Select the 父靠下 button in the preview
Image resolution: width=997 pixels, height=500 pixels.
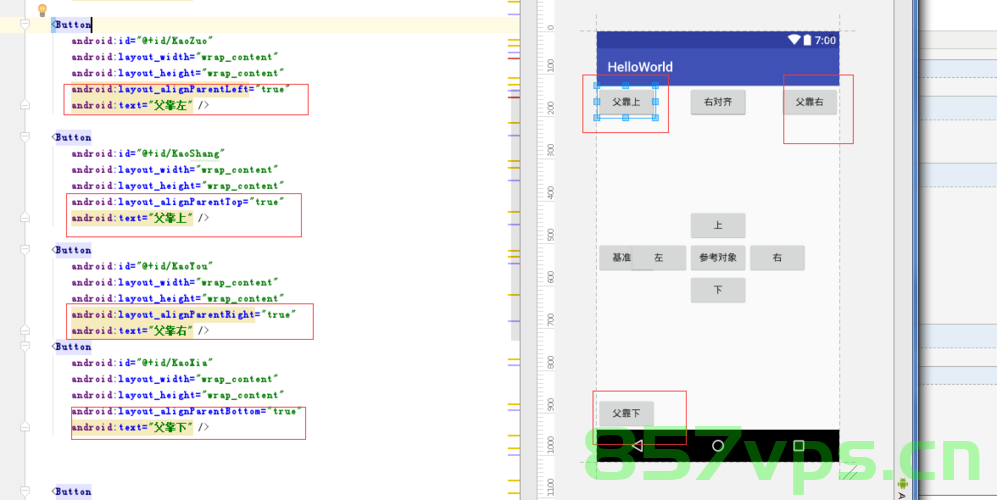(x=626, y=413)
